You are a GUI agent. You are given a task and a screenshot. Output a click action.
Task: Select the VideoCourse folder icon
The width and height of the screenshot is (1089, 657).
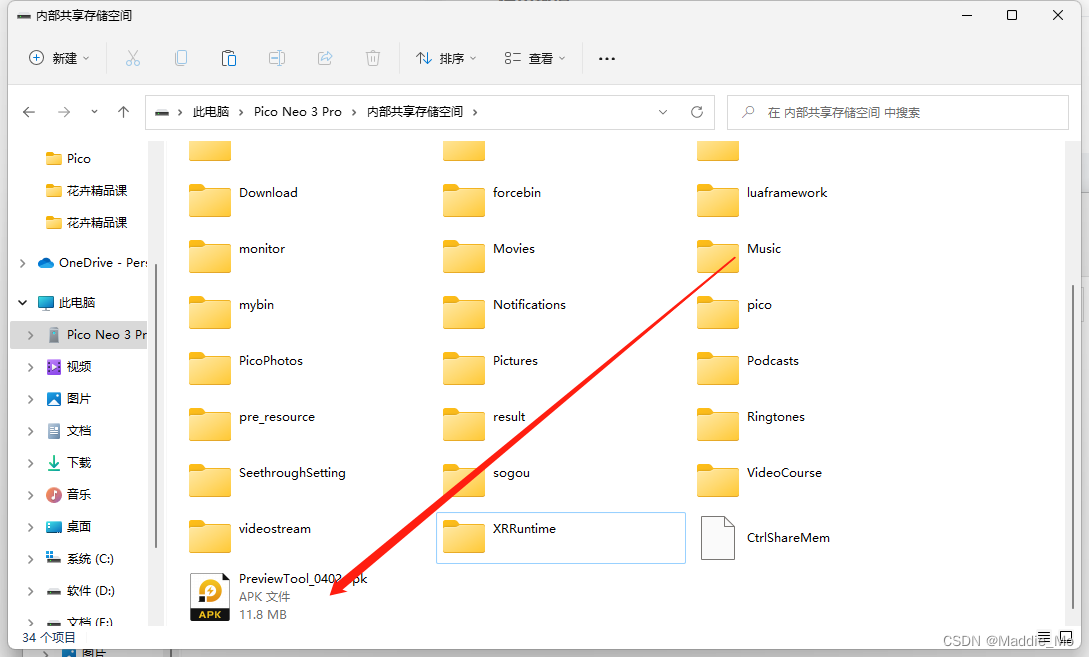pyautogui.click(x=717, y=481)
